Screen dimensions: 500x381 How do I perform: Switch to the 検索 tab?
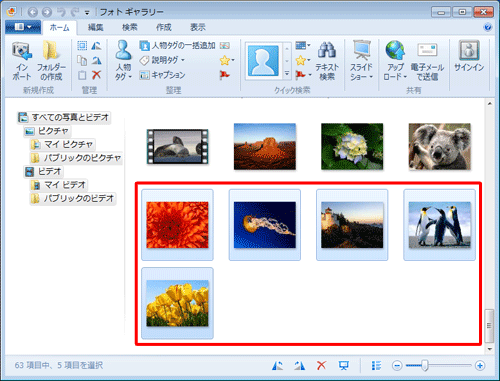pyautogui.click(x=130, y=27)
